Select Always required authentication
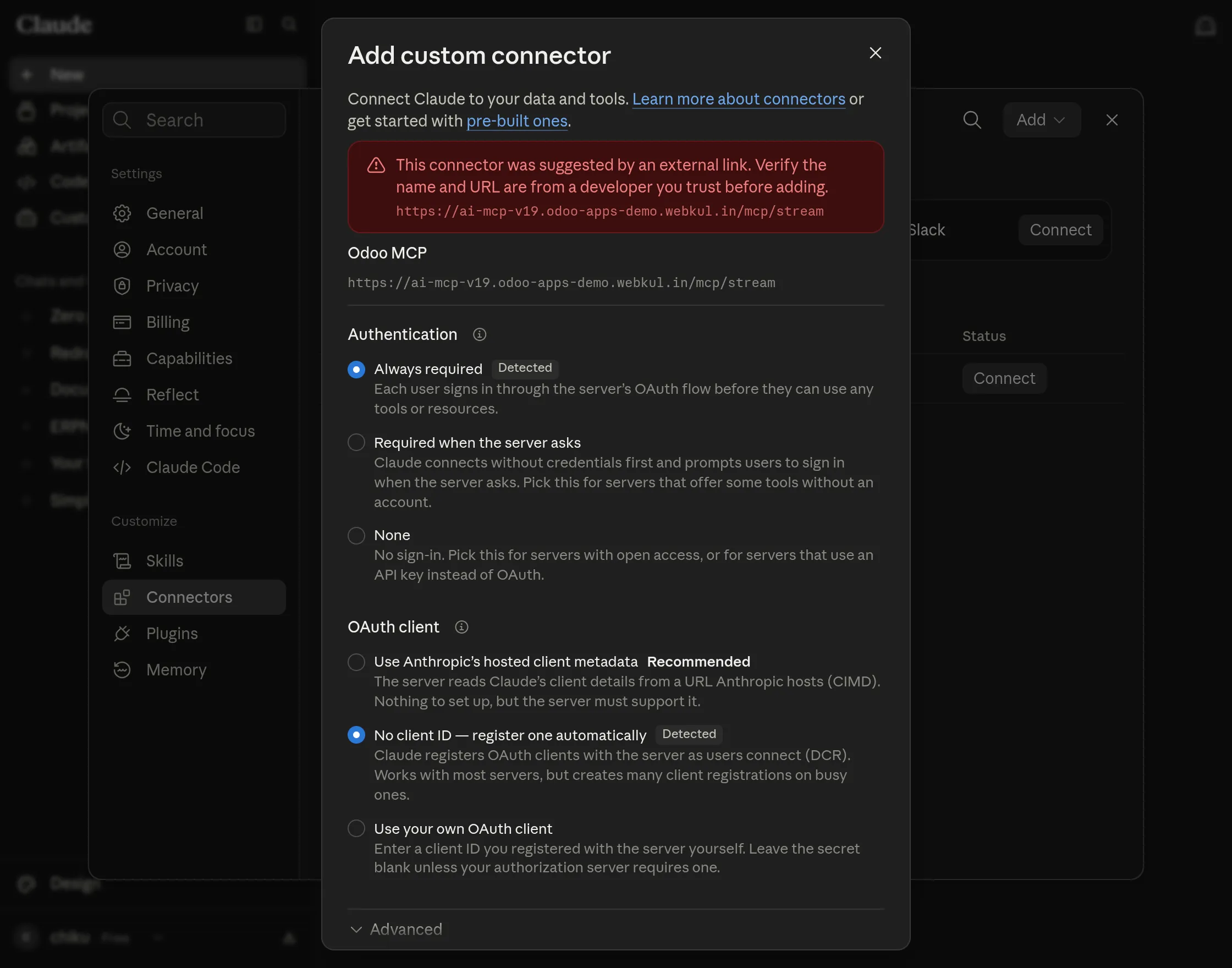 click(x=356, y=370)
